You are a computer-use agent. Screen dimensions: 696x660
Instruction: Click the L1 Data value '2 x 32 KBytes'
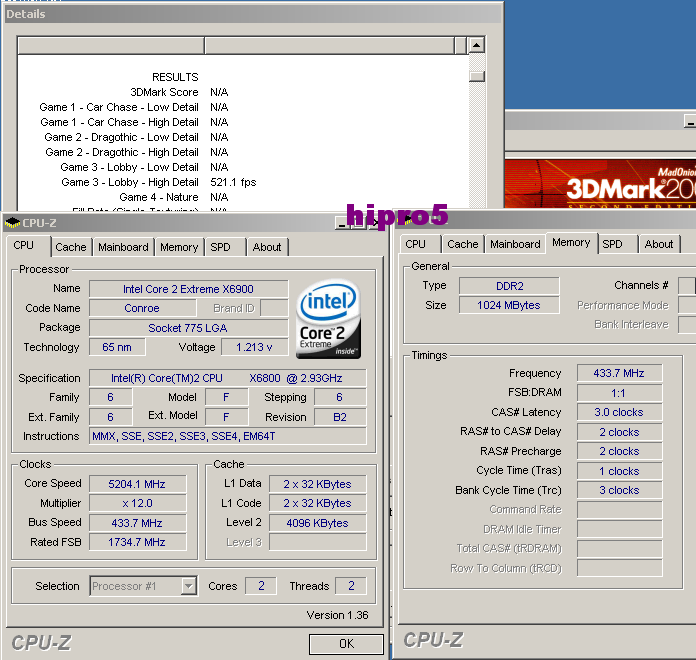(317, 484)
